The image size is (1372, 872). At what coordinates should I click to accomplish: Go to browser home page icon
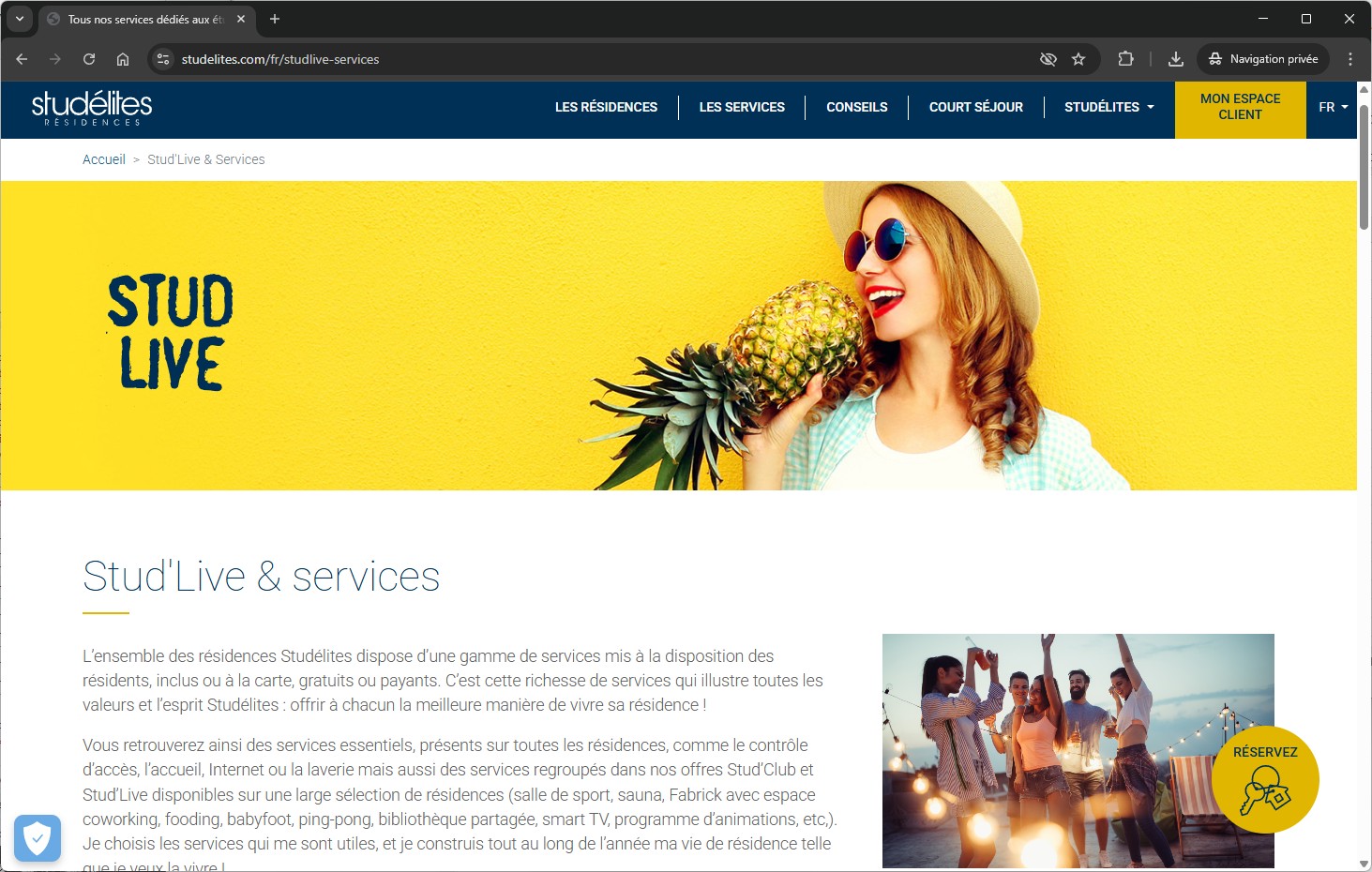pos(123,59)
